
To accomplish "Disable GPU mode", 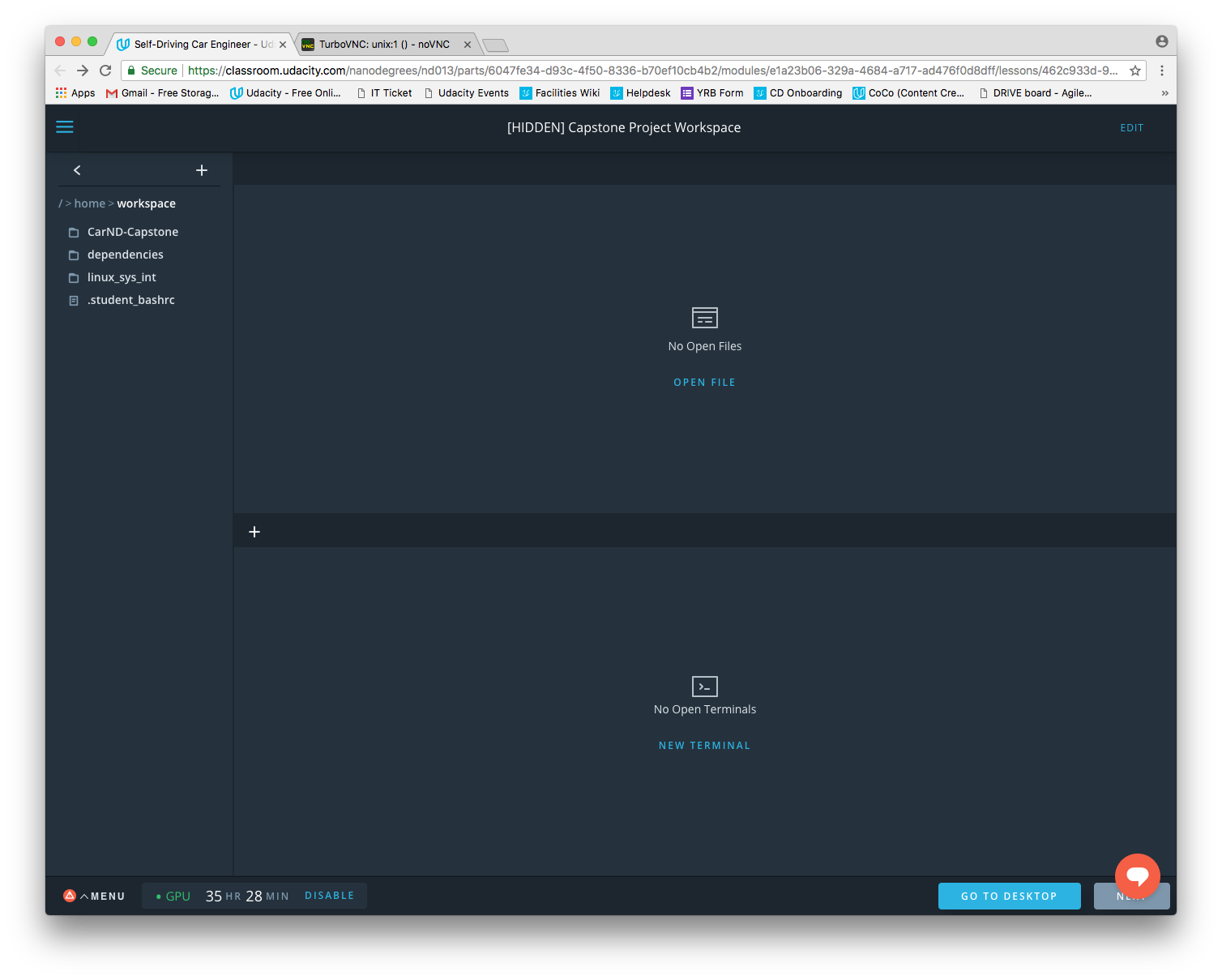I will 329,896.
